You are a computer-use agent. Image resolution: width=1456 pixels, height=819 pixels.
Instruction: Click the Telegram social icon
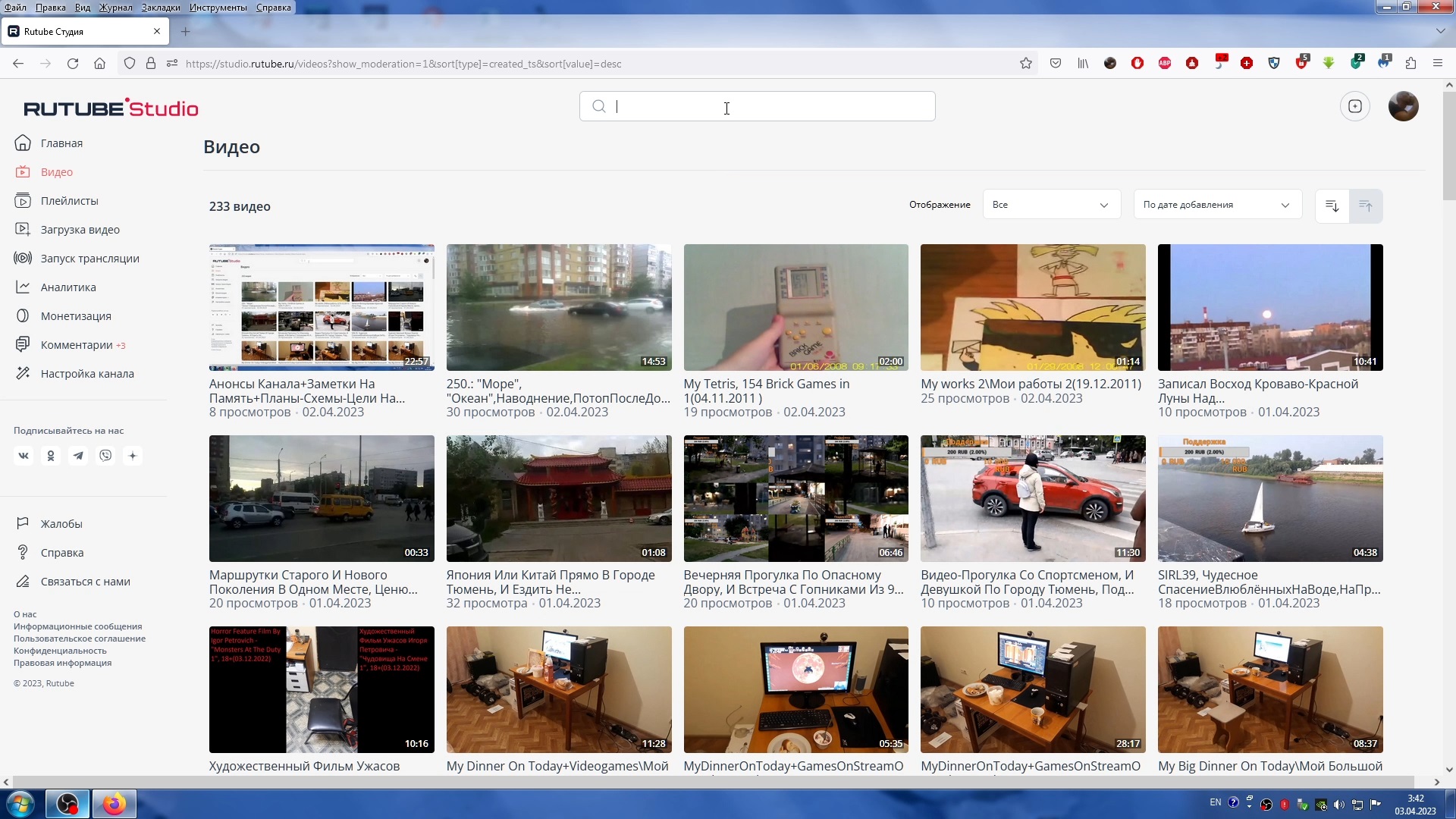click(78, 456)
